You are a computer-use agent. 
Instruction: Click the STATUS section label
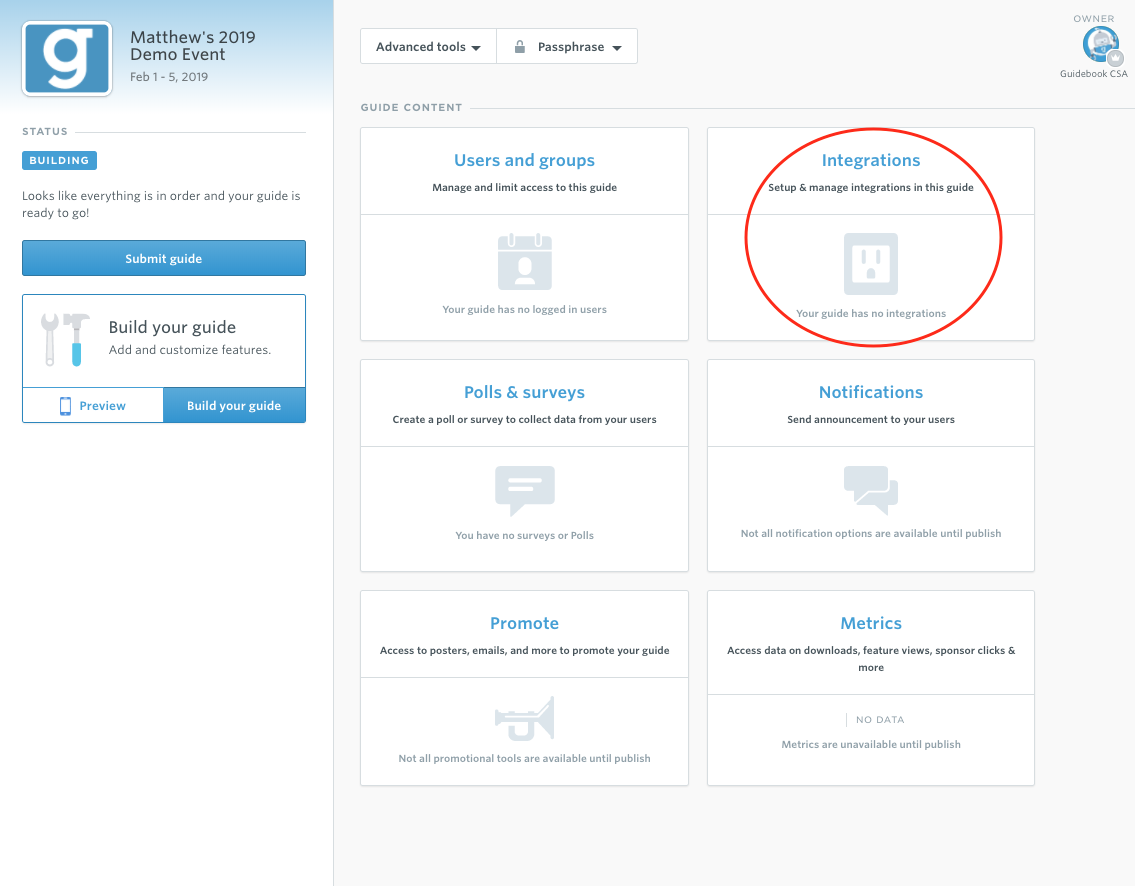45,132
